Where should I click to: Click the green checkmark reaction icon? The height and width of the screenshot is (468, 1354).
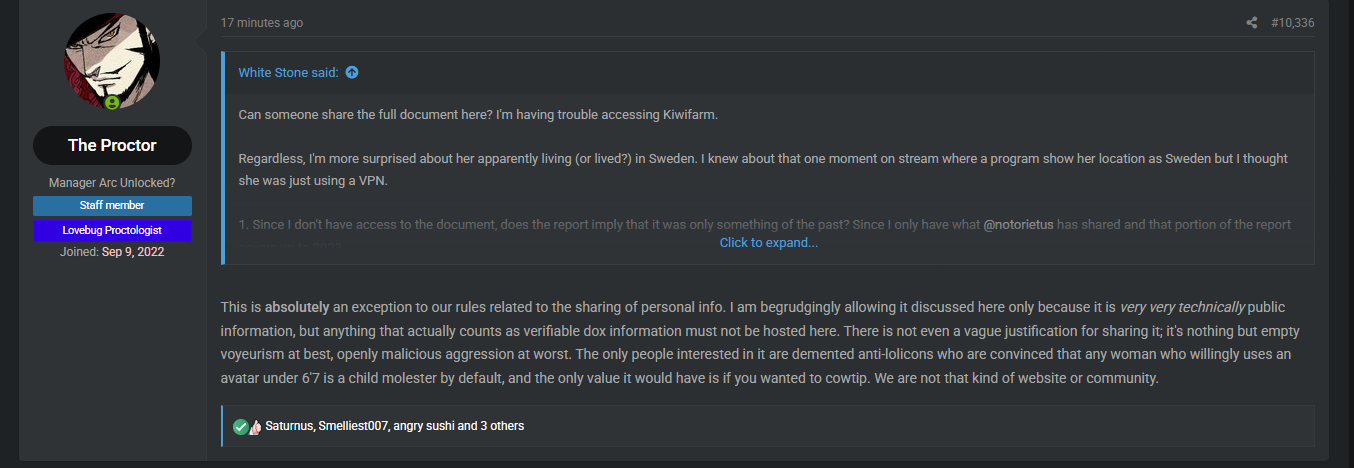pos(240,426)
